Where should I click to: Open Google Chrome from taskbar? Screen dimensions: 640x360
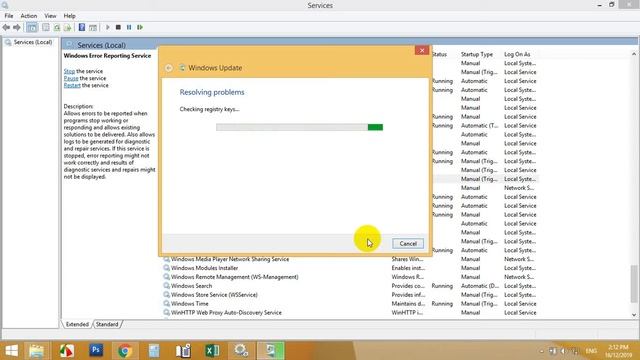click(125, 351)
